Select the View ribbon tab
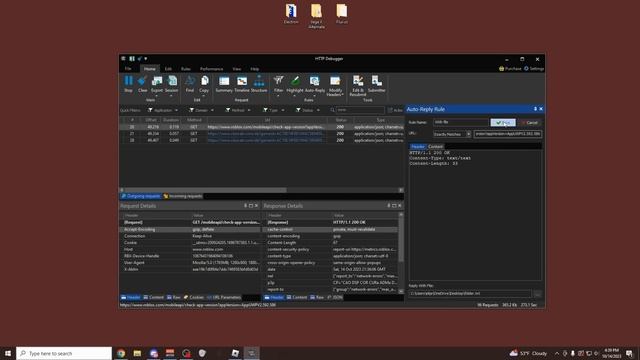 tap(237, 69)
